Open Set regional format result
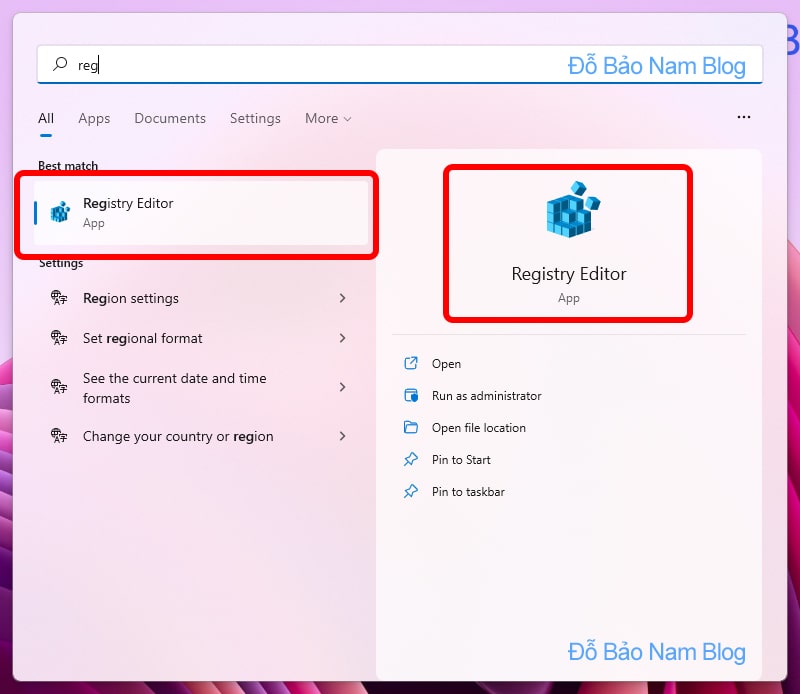Image resolution: width=800 pixels, height=694 pixels. point(199,338)
